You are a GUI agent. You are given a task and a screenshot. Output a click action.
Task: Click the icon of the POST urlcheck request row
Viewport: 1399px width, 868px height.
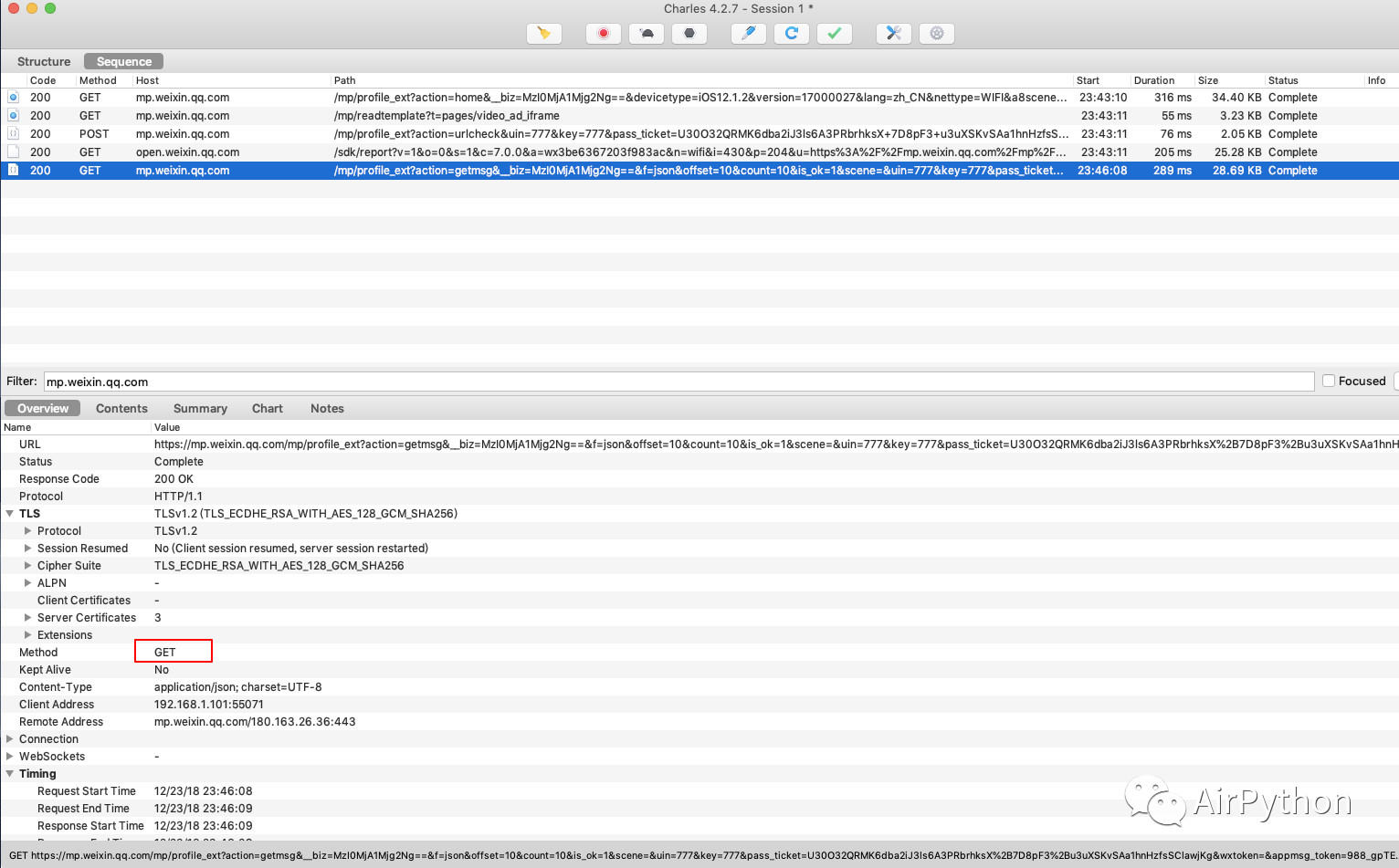point(13,134)
